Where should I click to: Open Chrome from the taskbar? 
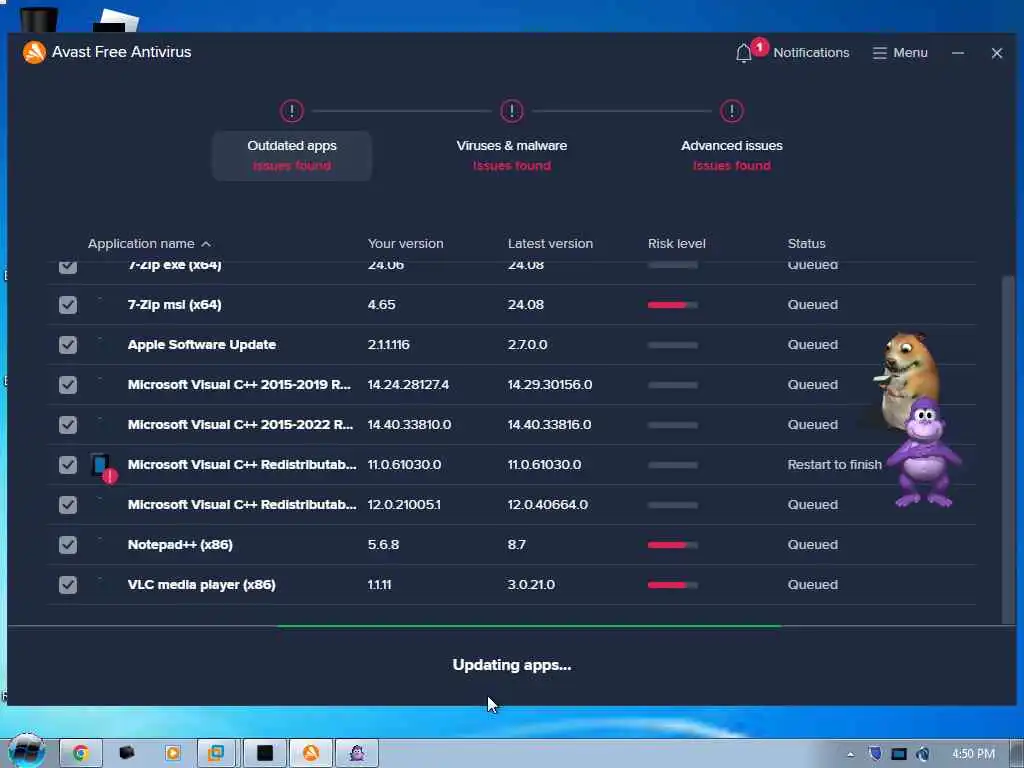[x=81, y=753]
